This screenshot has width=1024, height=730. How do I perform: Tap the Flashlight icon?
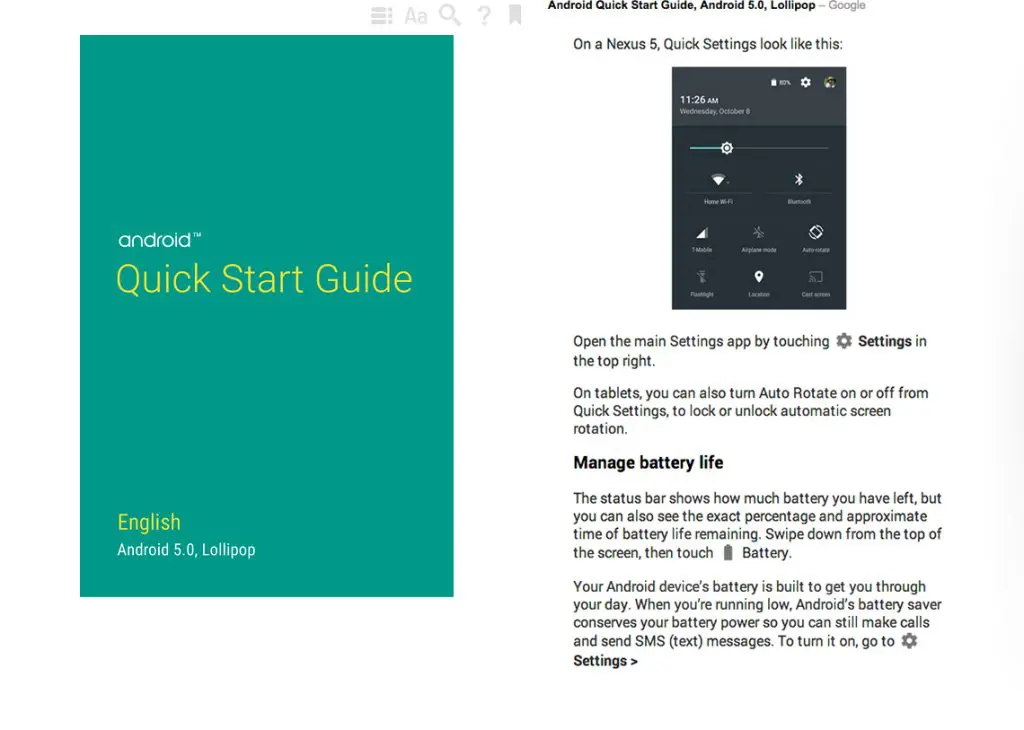[x=702, y=277]
